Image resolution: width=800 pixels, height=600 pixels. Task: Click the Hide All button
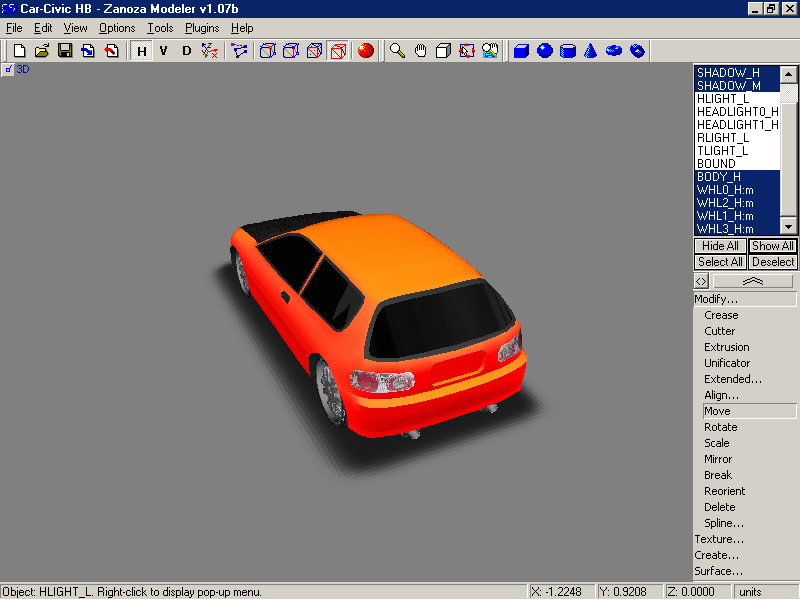[x=720, y=246]
